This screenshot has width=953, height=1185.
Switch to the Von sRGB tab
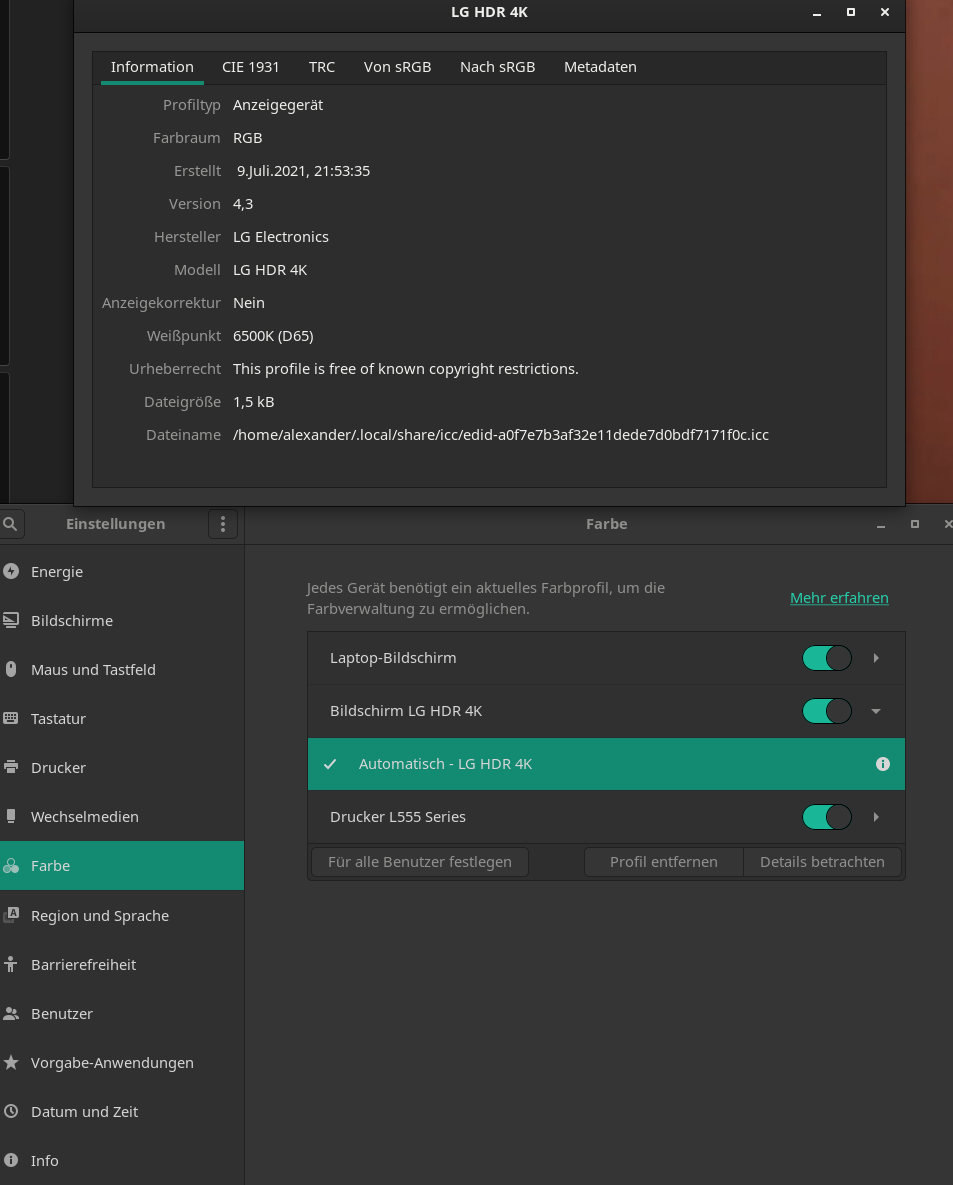pyautogui.click(x=398, y=67)
